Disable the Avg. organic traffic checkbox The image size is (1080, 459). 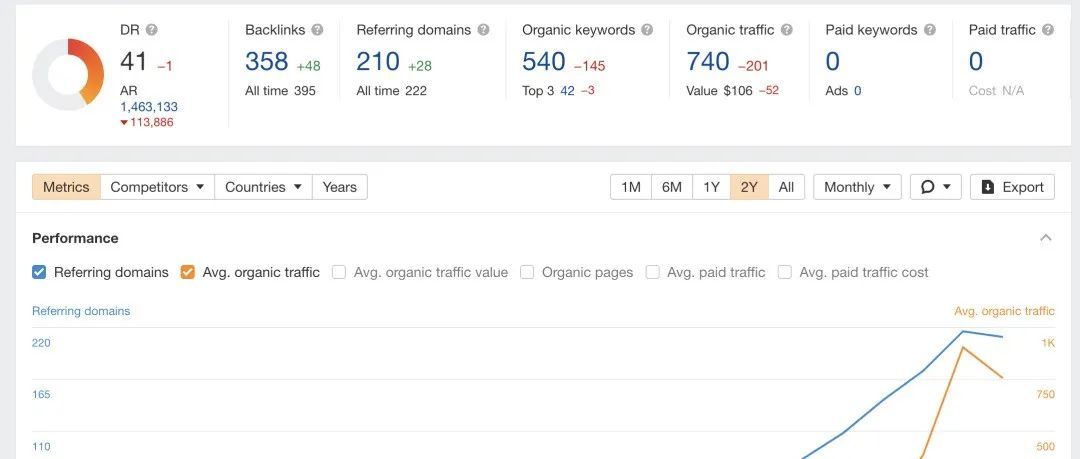pyautogui.click(x=188, y=272)
